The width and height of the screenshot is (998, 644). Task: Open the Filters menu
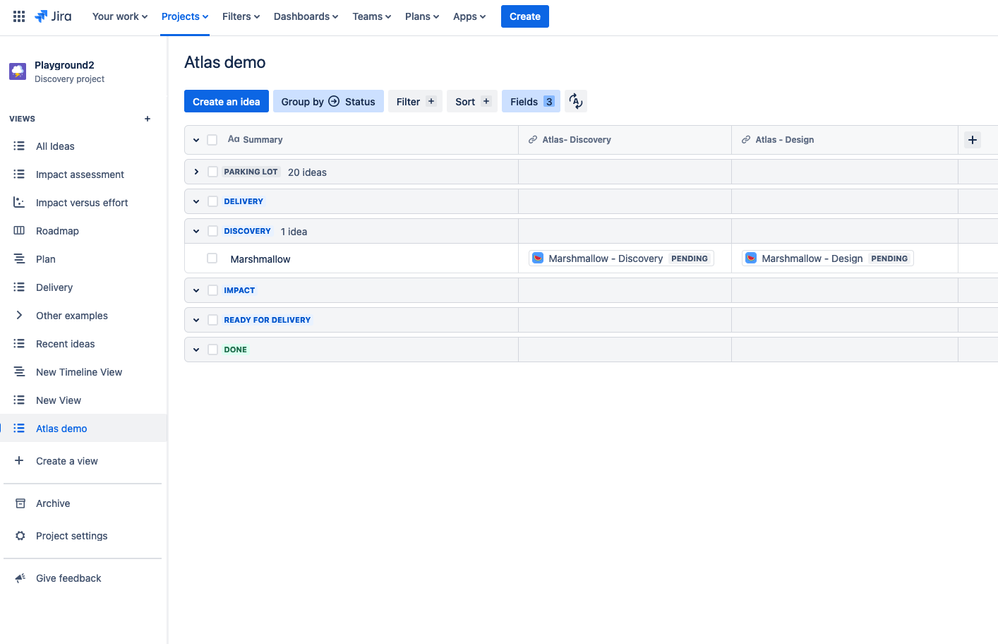[x=241, y=17]
